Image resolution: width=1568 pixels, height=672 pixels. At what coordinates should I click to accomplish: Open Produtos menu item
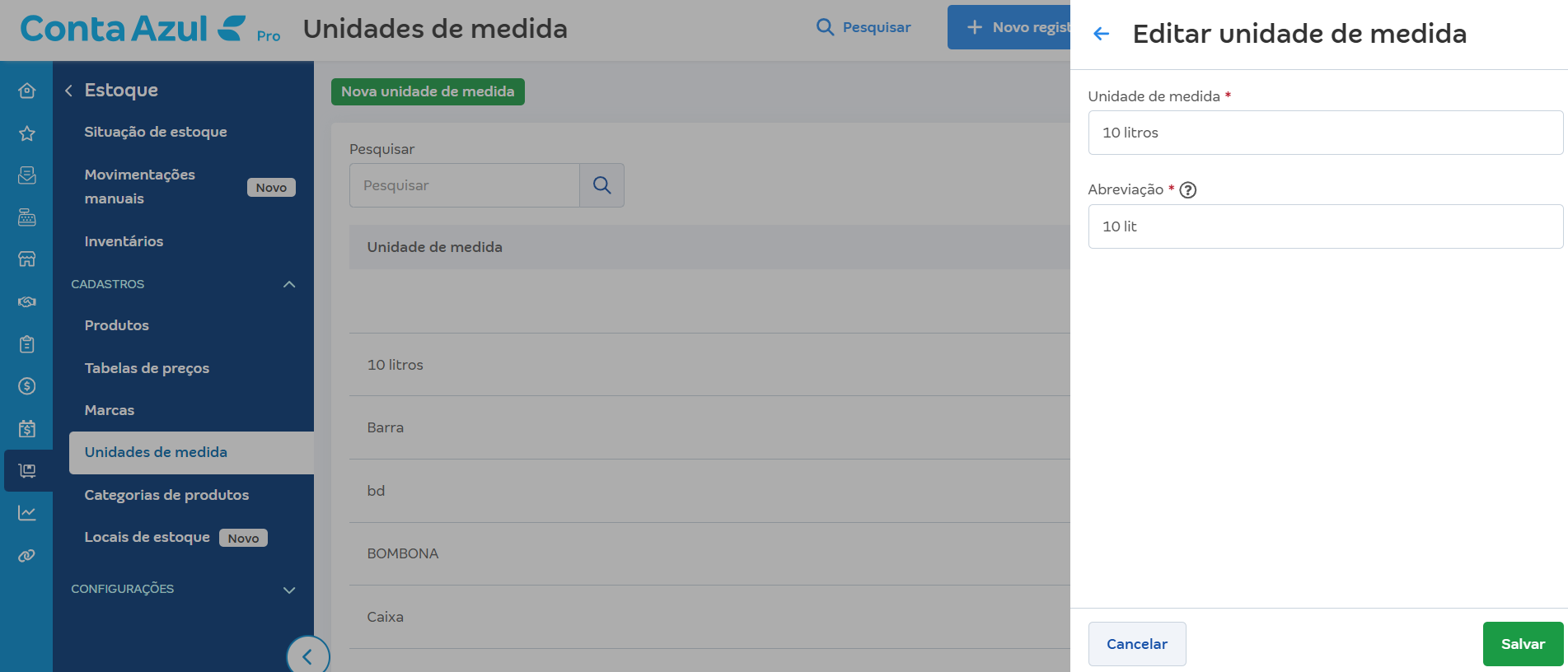116,325
